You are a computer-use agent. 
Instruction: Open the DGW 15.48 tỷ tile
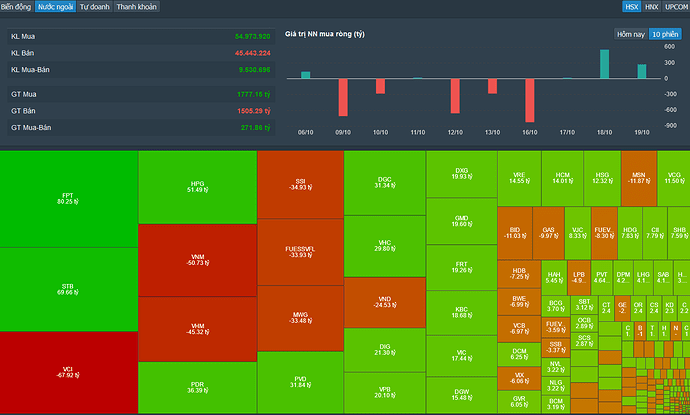pos(462,395)
